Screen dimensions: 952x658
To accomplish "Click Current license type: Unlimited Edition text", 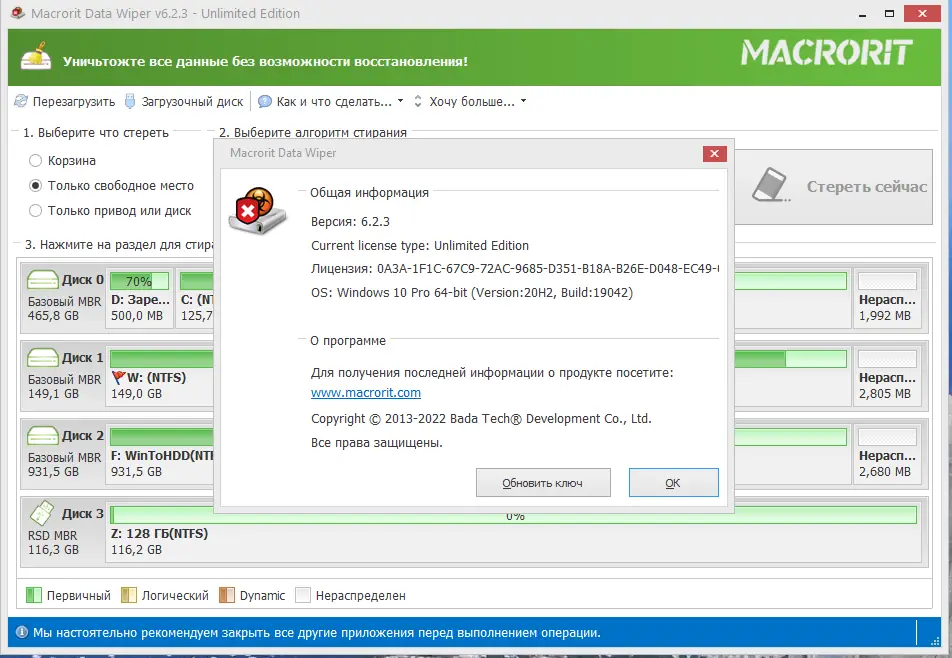I will point(420,245).
